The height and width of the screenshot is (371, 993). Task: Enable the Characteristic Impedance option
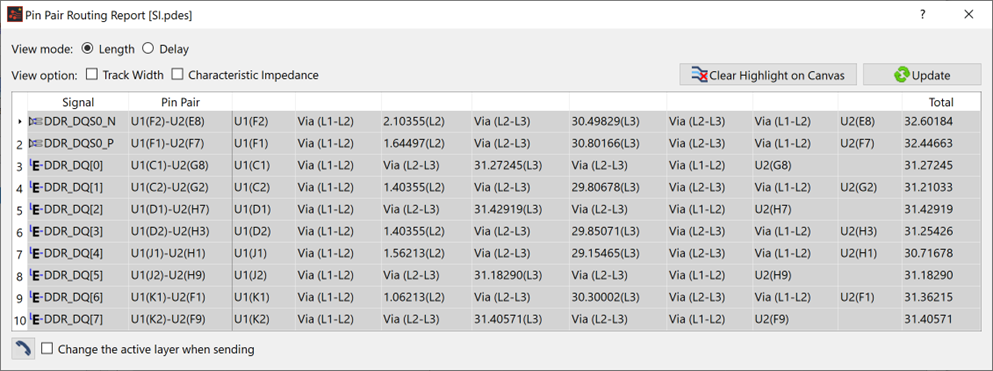(x=178, y=75)
